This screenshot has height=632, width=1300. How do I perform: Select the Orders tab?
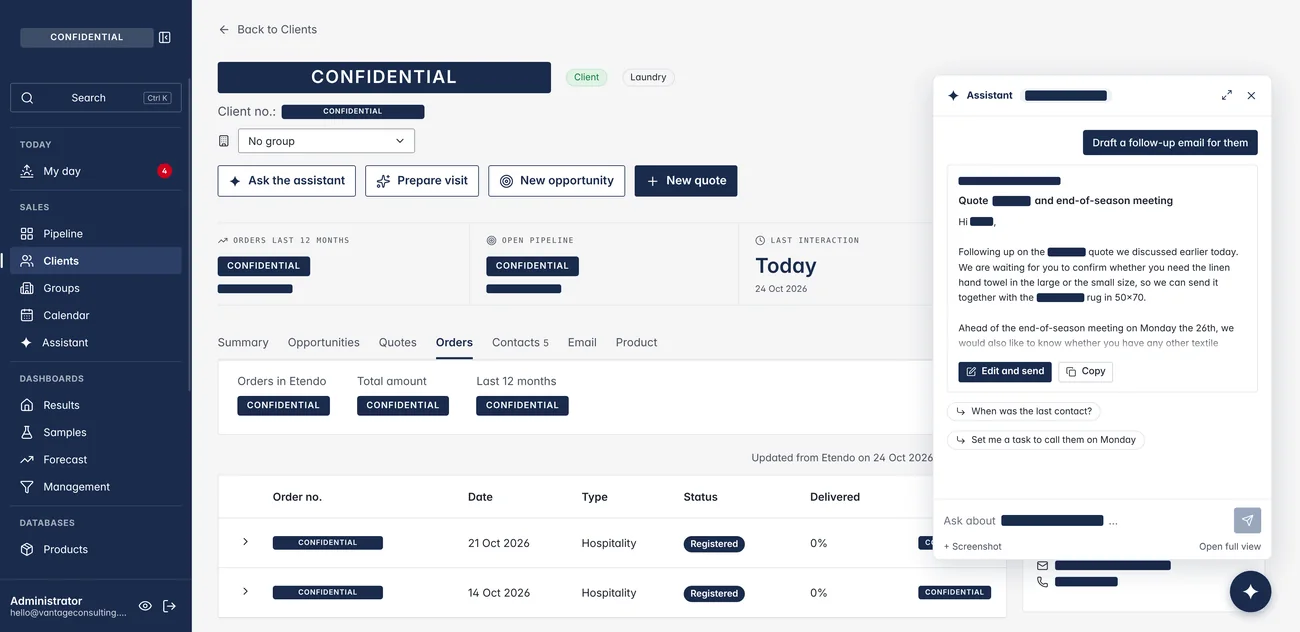(x=454, y=342)
